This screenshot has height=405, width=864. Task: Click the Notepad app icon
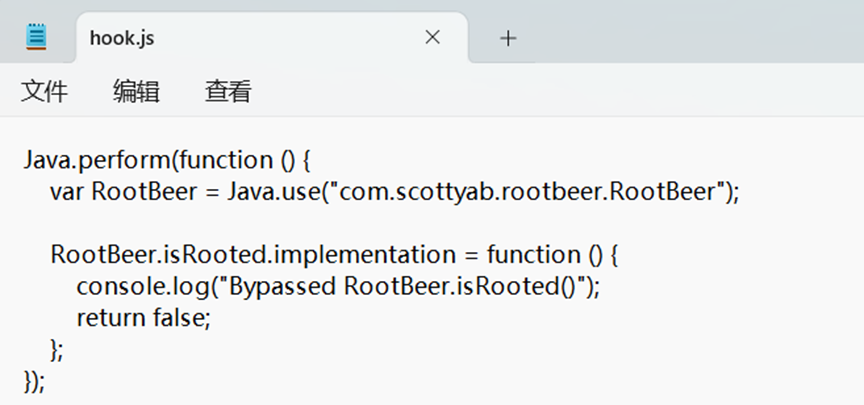[37, 38]
